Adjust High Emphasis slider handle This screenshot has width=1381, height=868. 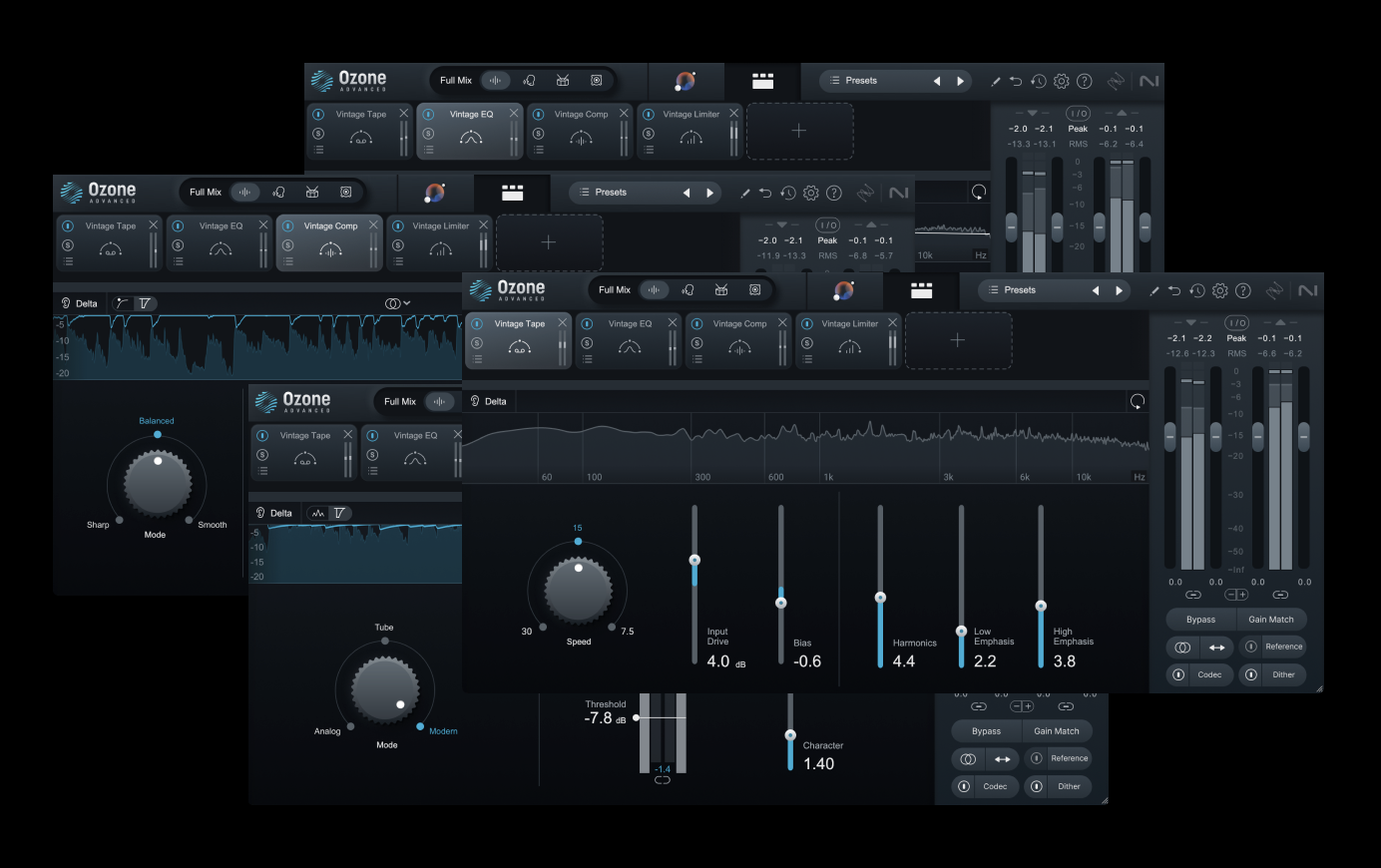[1041, 606]
